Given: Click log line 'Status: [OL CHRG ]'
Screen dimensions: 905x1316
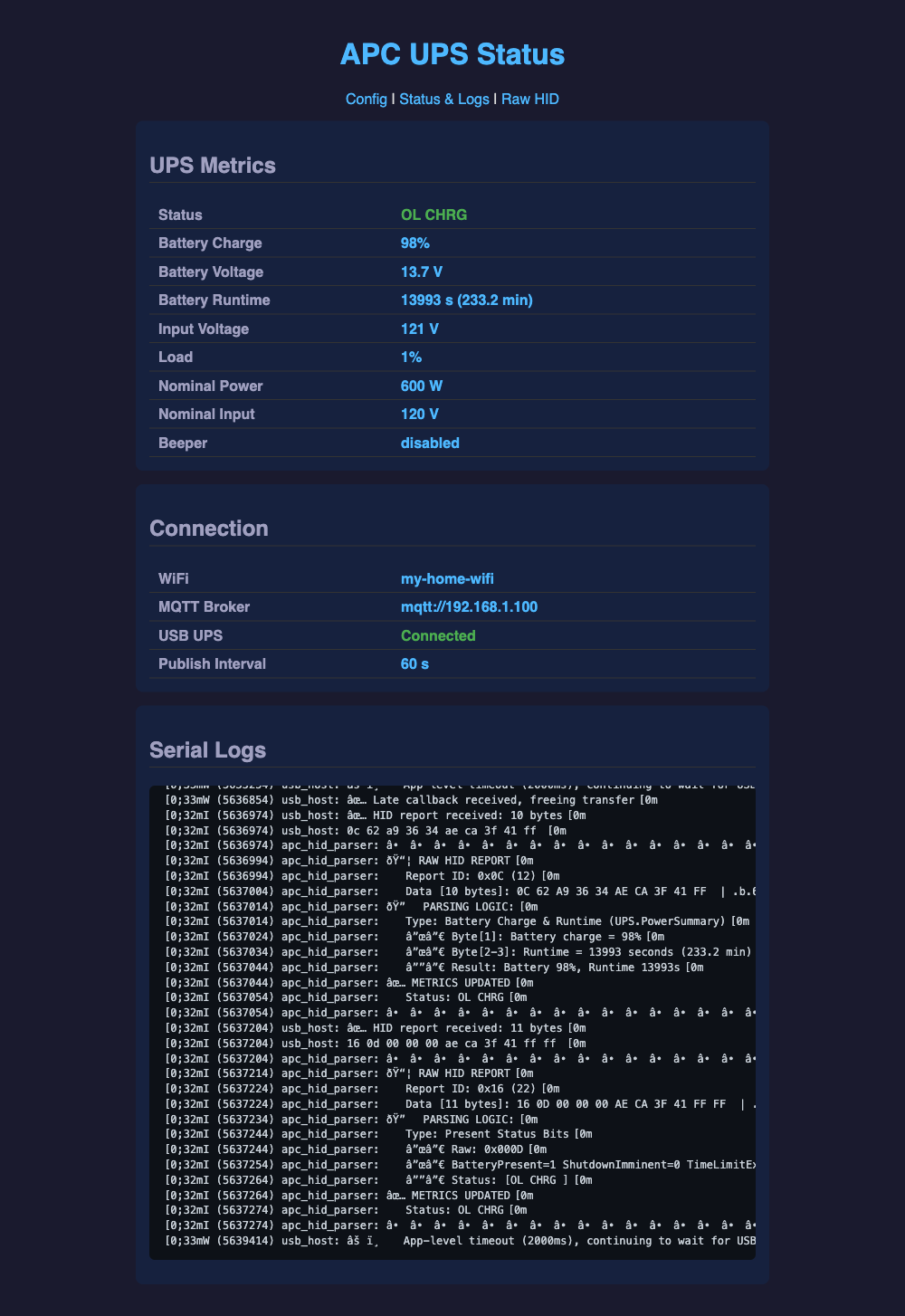Looking at the screenshot, I should click(x=378, y=1180).
